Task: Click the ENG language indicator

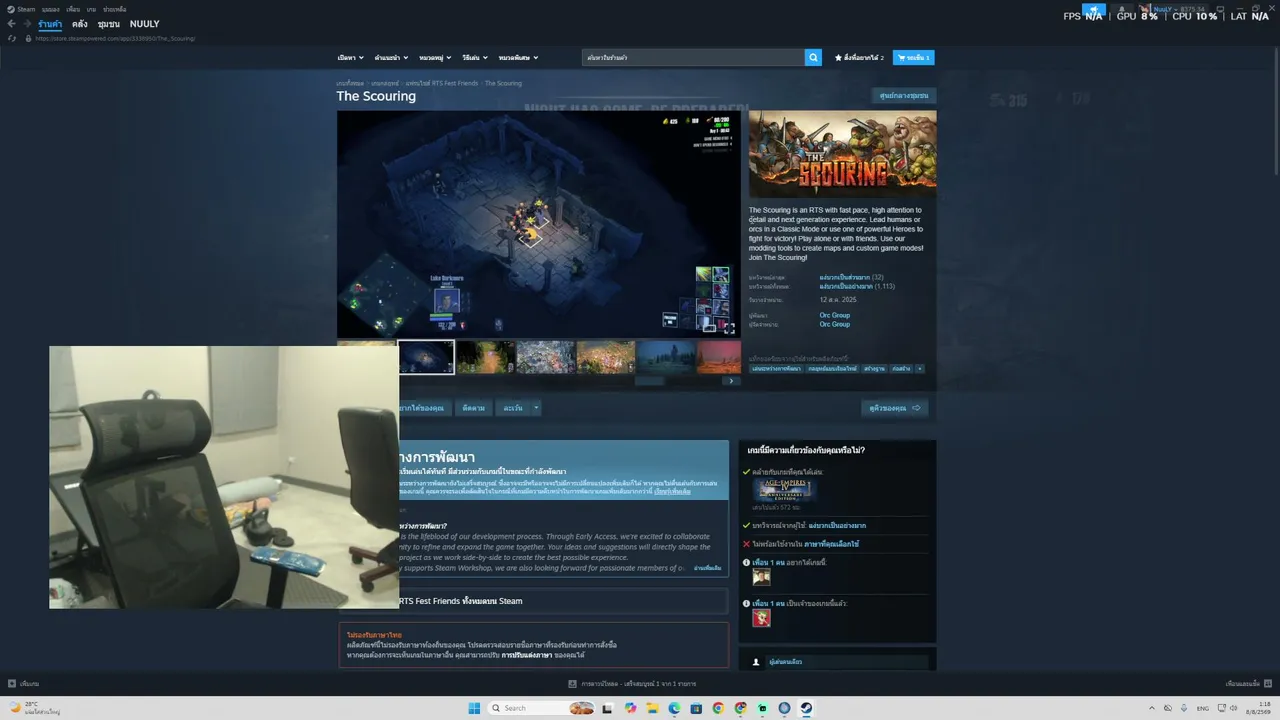Action: click(x=1203, y=708)
